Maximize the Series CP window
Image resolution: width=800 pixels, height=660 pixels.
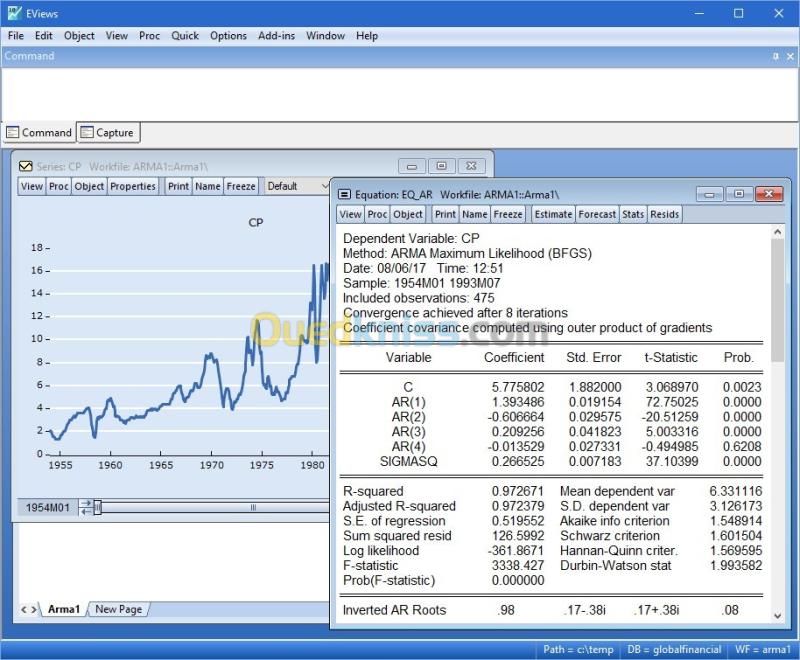tap(442, 166)
